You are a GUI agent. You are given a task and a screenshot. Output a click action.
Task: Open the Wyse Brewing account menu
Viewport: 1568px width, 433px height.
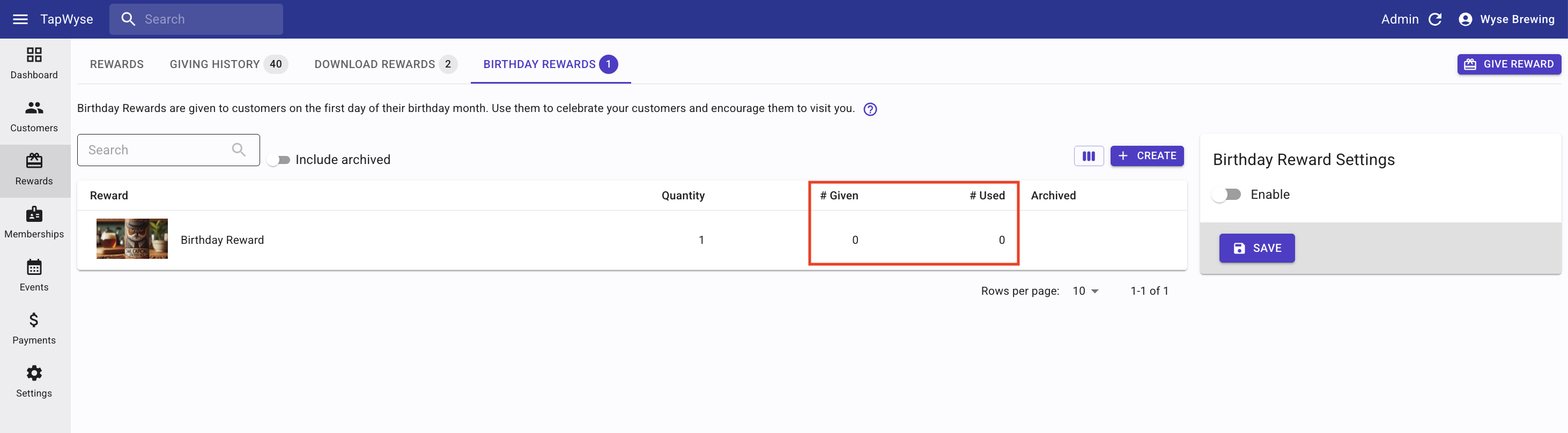point(1506,19)
